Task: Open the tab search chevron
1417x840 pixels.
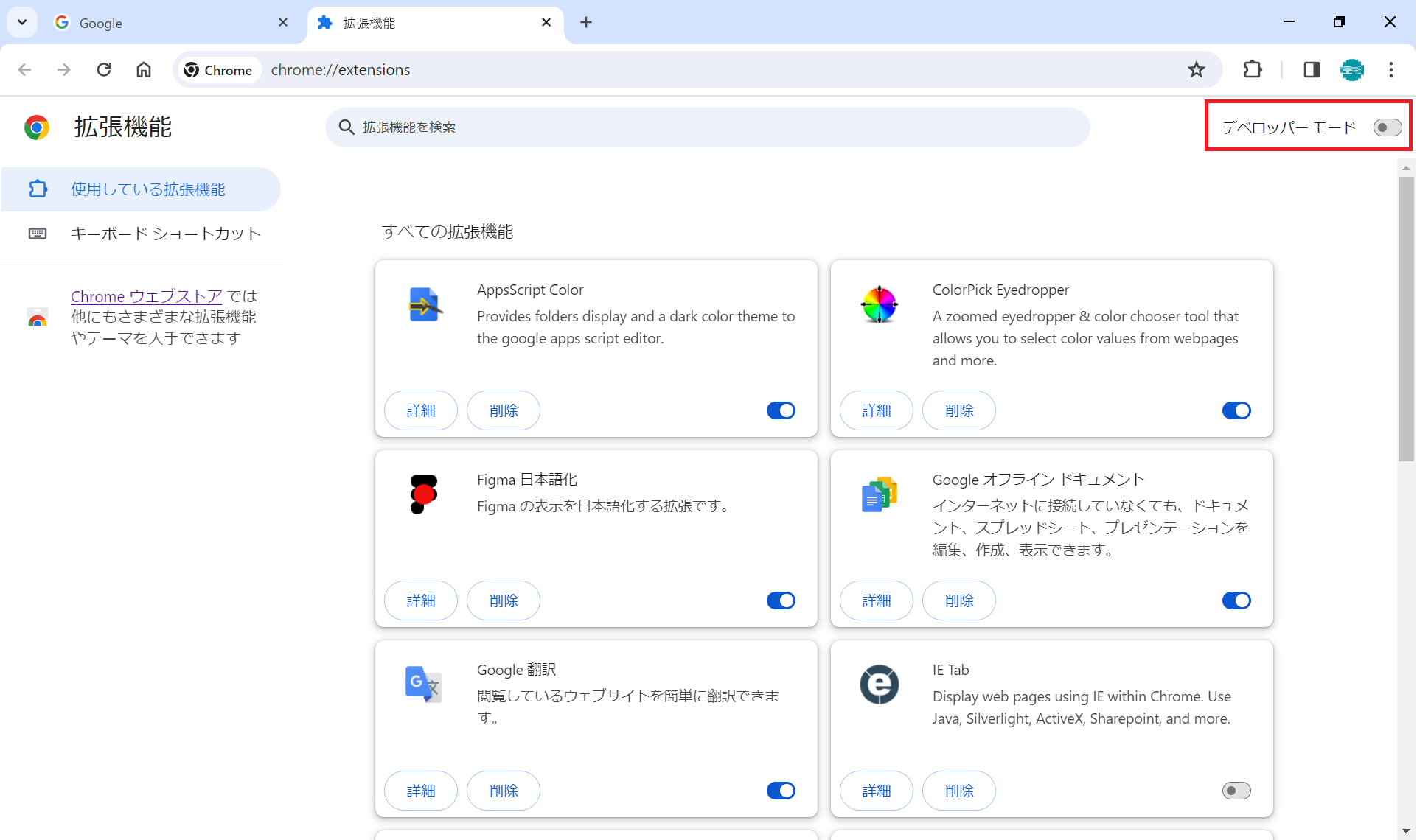Action: (x=21, y=22)
